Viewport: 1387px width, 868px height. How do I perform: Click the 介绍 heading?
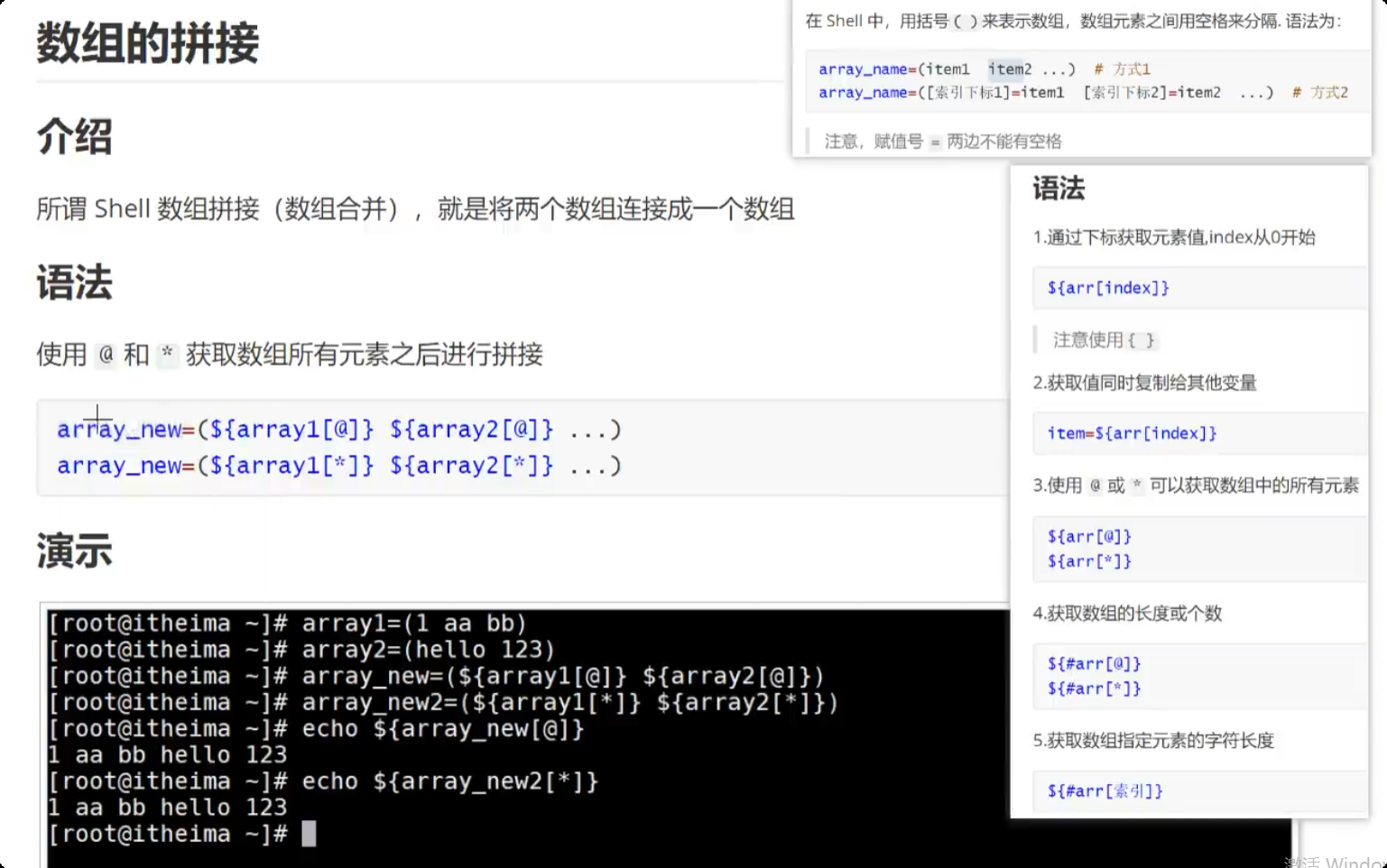pos(74,137)
